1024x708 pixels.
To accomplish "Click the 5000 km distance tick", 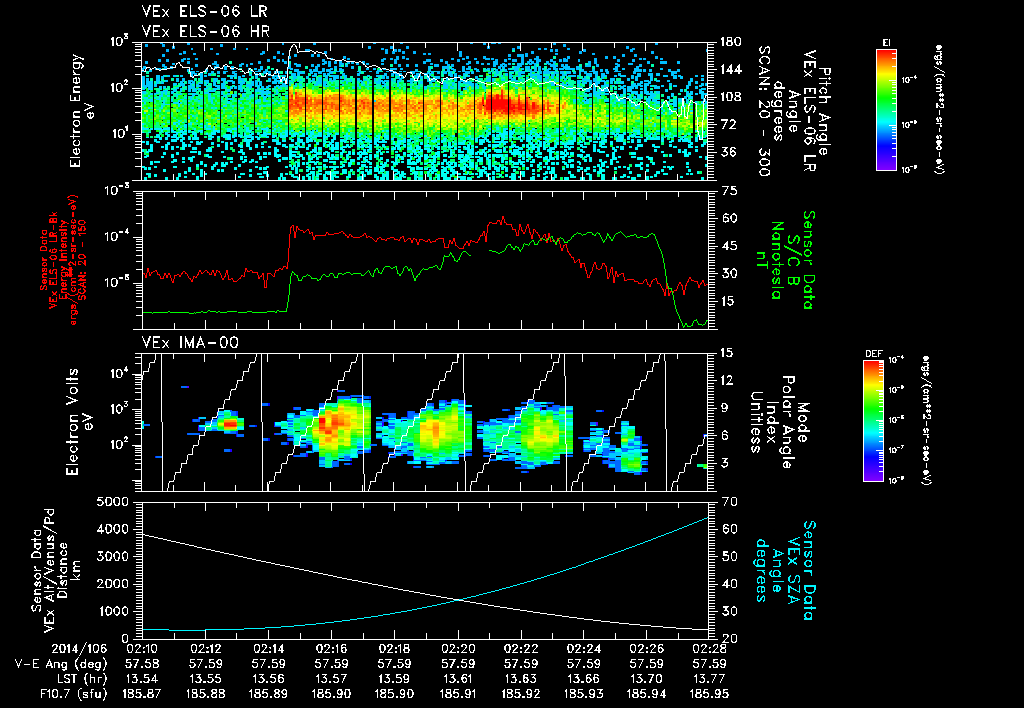I will 112,502.
